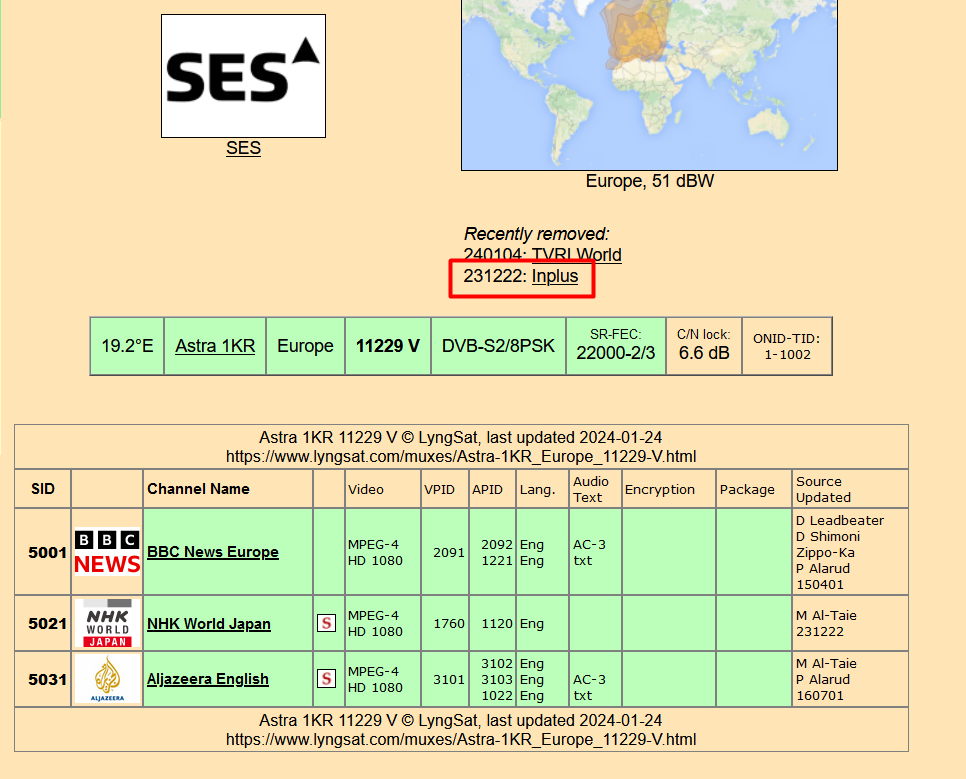Open the SES text link below logo
The height and width of the screenshot is (779, 966).
tap(243, 148)
